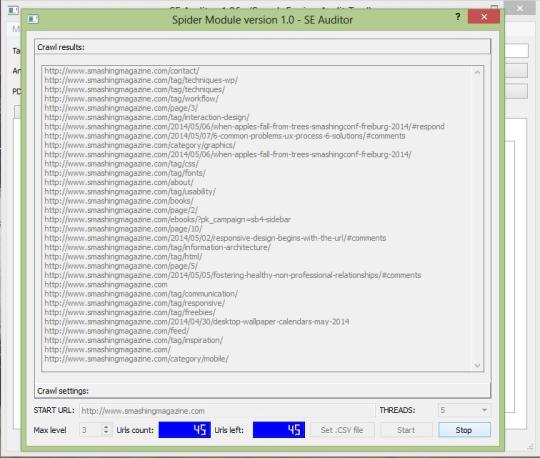Select the /tag/usability/ URL row
Screen dimensions: 540x458
pos(130,192)
